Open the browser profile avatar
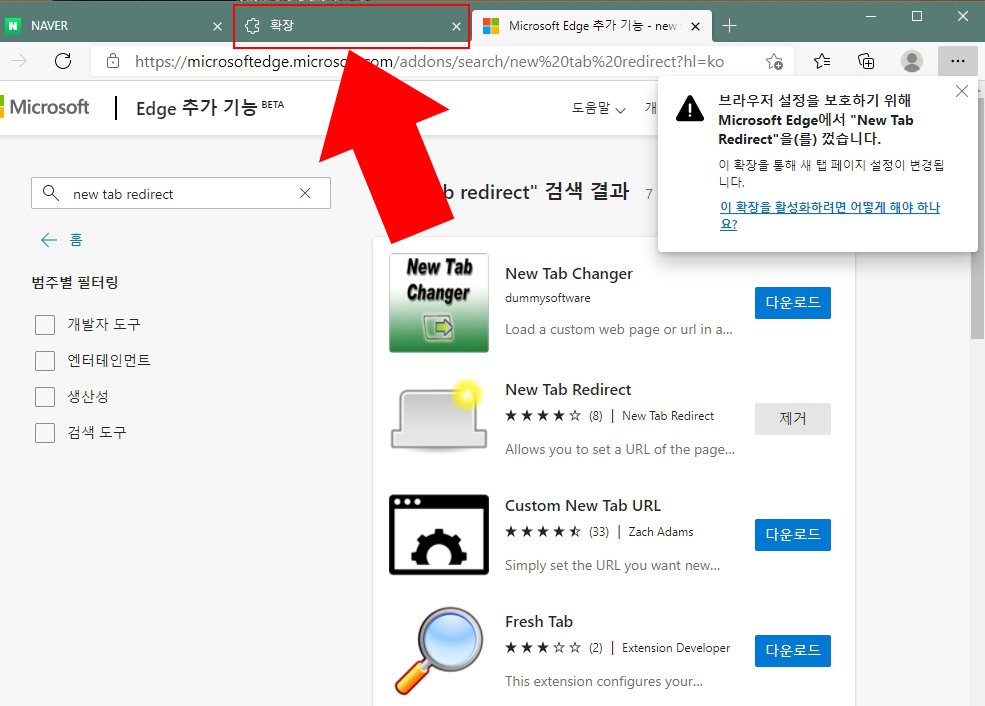The height and width of the screenshot is (706, 985). pos(911,61)
